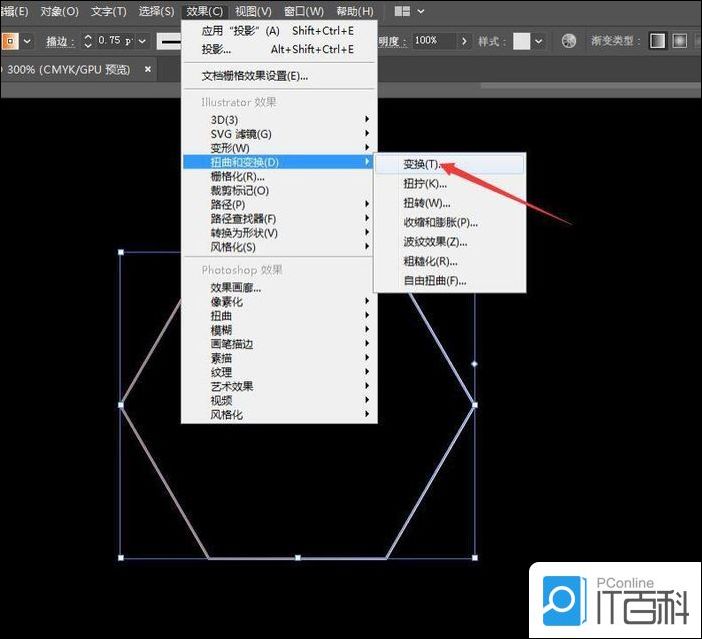Screen dimensions: 702x639
Task: Click the 变换(T) submenu item
Action: [x=420, y=164]
